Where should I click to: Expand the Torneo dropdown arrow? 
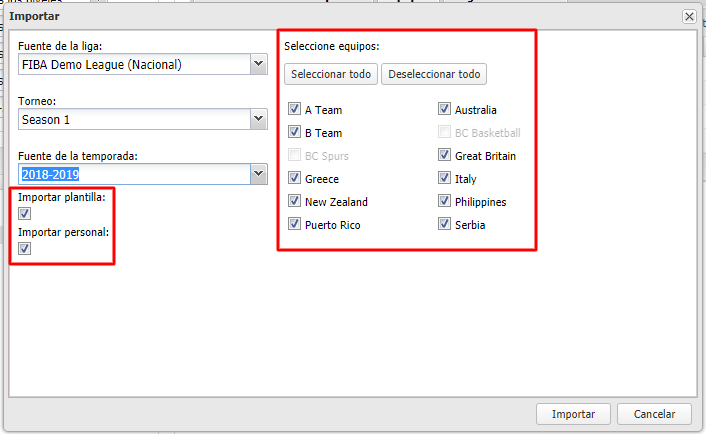pos(259,120)
